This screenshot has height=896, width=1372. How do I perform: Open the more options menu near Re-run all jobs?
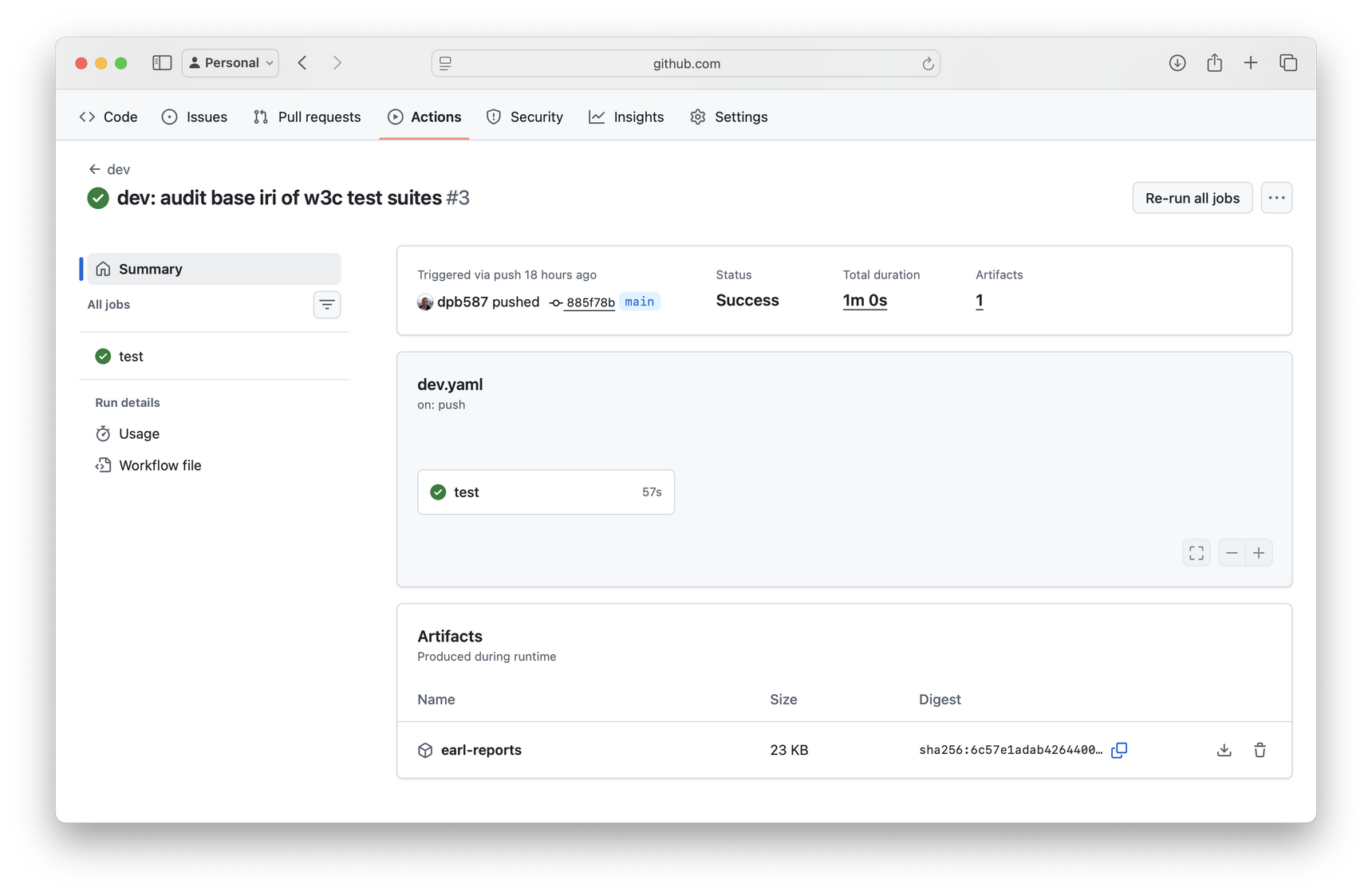pyautogui.click(x=1276, y=197)
